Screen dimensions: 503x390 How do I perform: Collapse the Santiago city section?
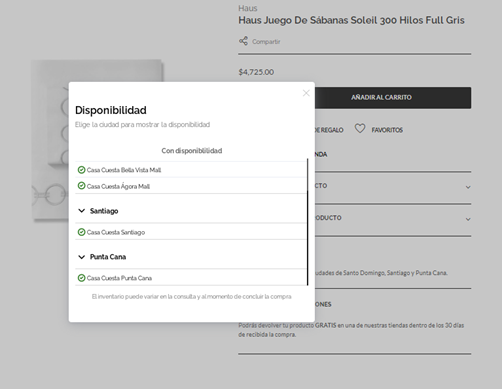pos(82,211)
